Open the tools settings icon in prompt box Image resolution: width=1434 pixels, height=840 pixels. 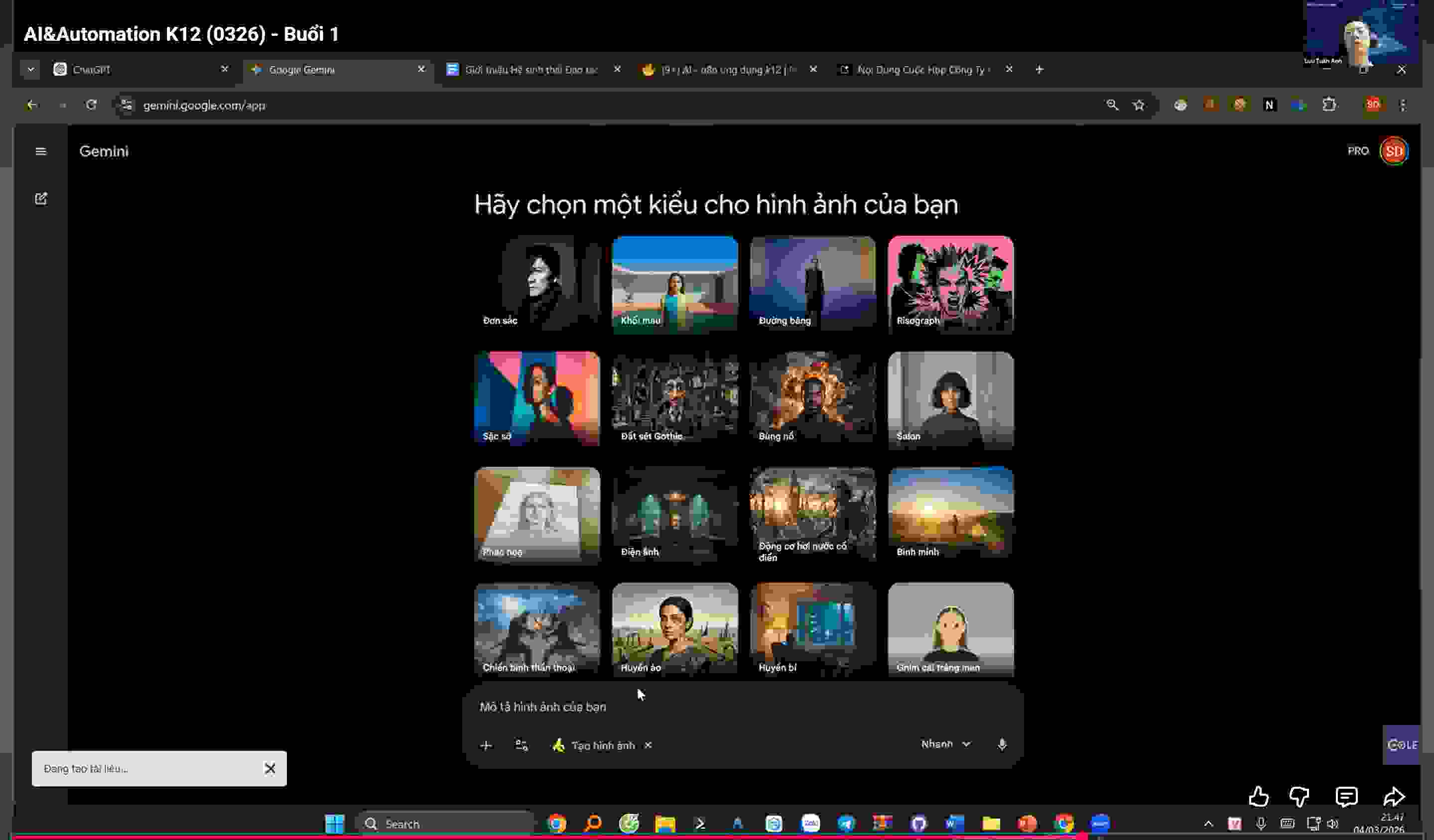tap(521, 745)
